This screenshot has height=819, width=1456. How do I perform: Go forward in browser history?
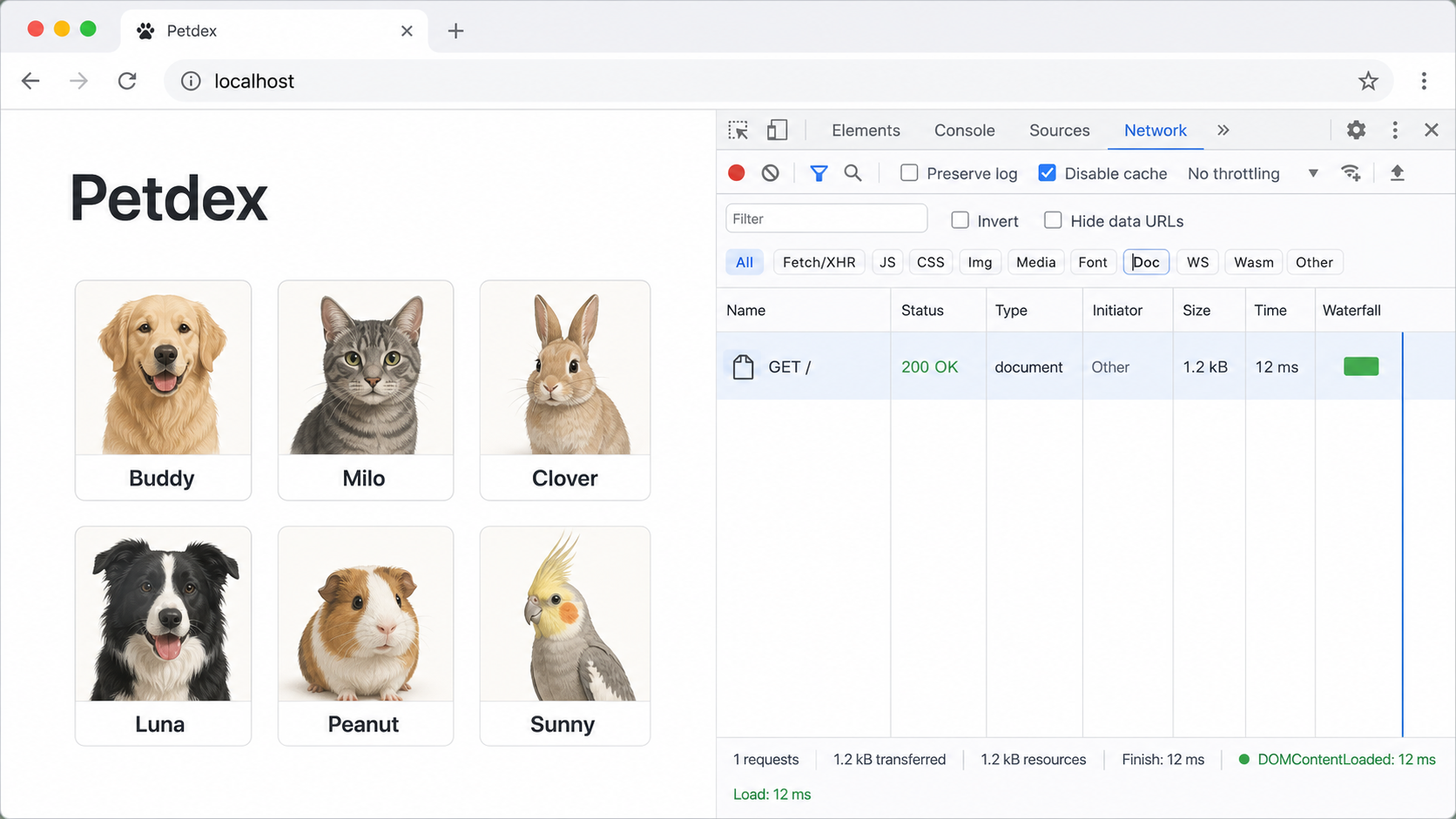(x=79, y=81)
